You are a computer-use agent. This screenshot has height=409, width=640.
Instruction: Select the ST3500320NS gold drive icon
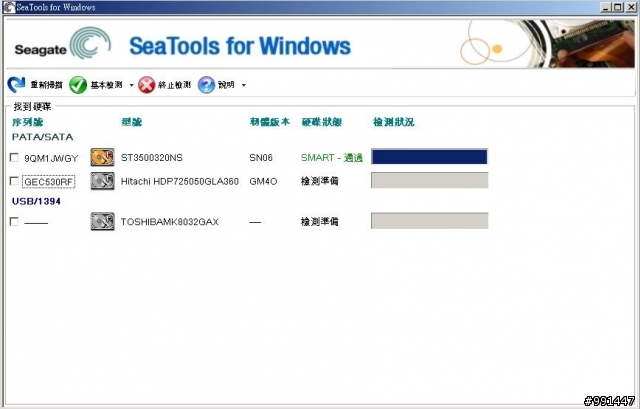pos(102,157)
